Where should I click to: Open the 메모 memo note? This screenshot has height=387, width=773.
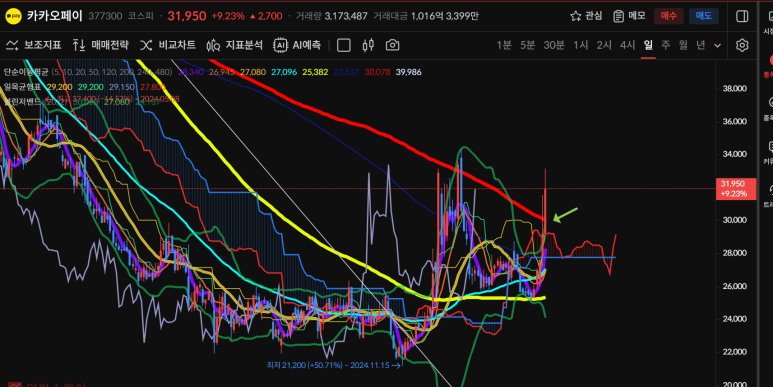click(x=629, y=16)
